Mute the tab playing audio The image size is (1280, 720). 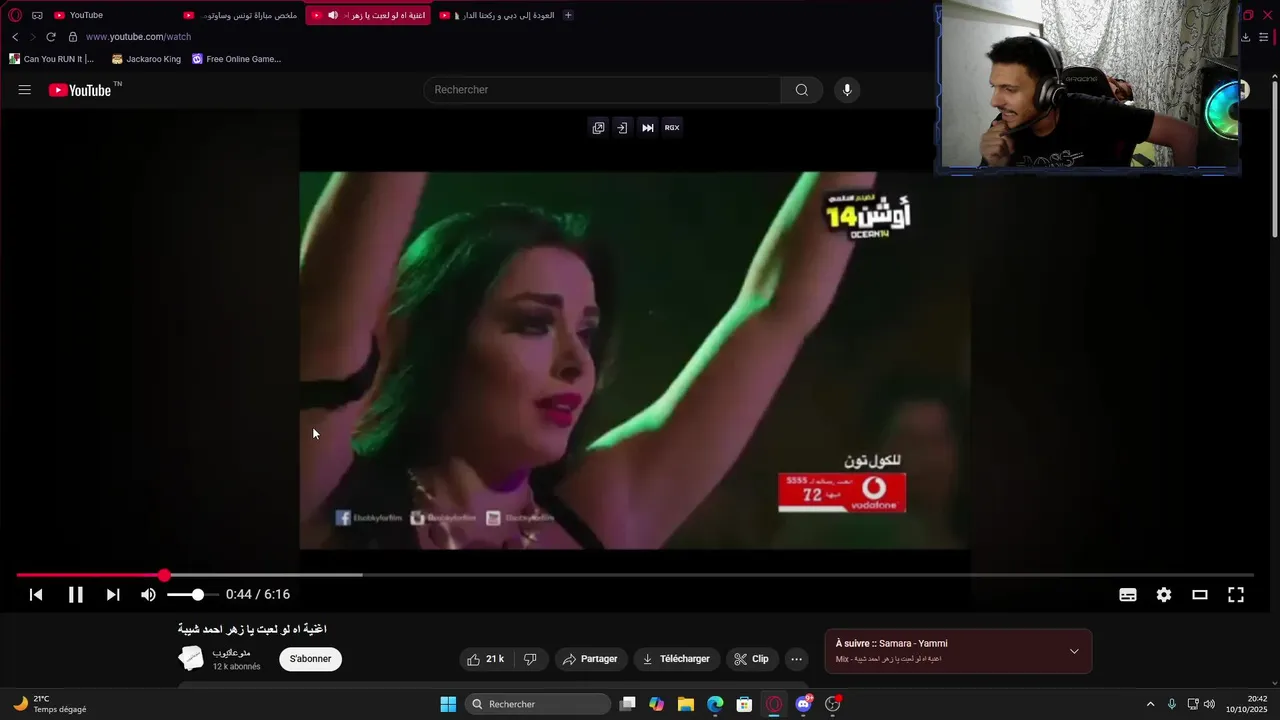coord(333,15)
